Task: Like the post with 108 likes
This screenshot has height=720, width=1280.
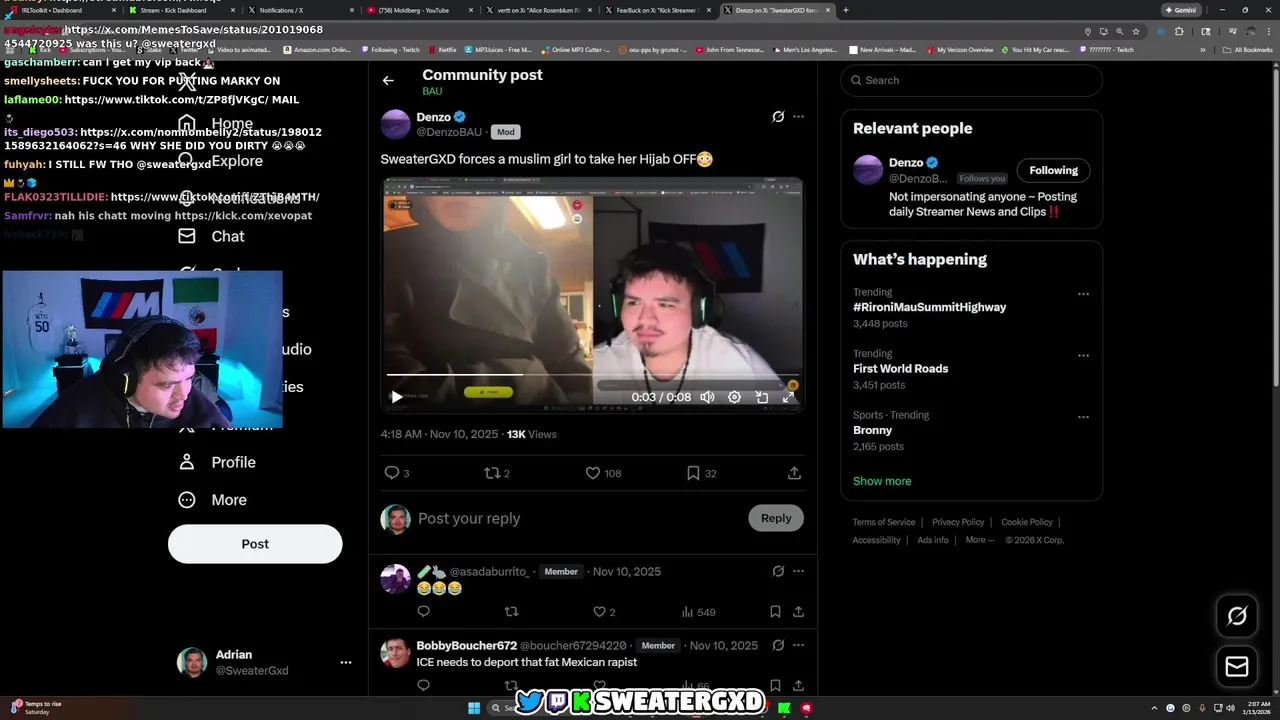Action: pyautogui.click(x=603, y=473)
